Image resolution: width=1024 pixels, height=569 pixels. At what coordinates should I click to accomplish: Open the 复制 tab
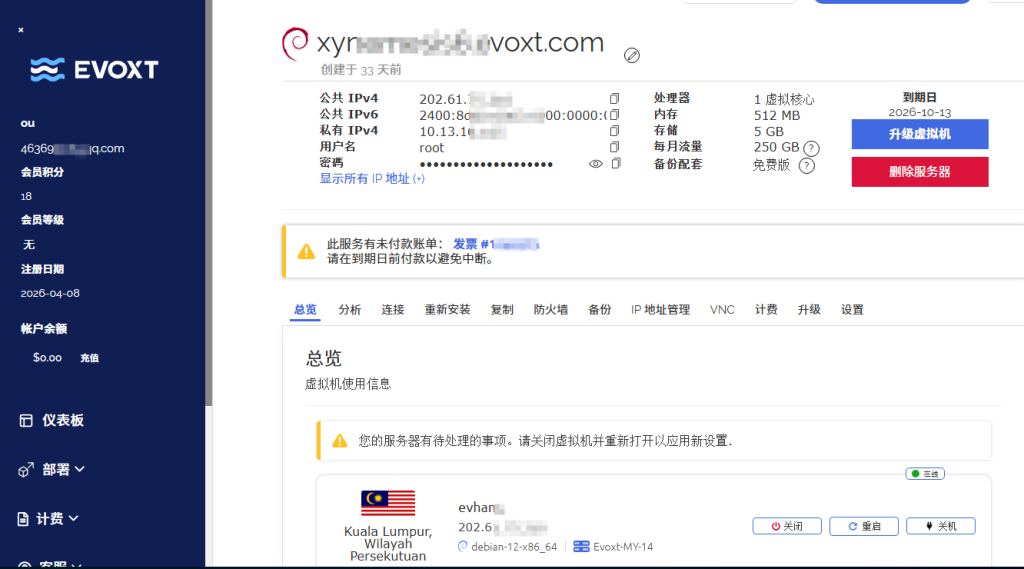click(502, 310)
